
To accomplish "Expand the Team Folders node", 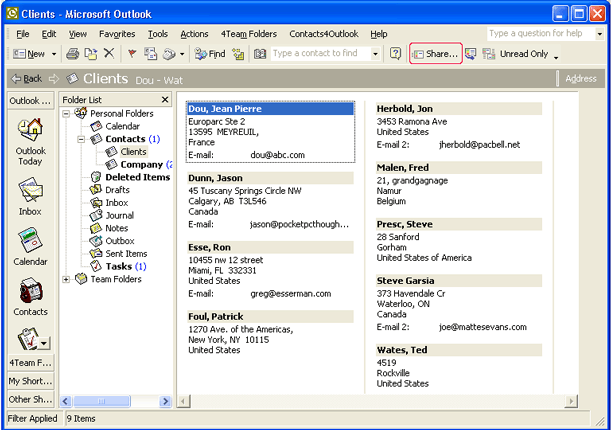I will [67, 279].
